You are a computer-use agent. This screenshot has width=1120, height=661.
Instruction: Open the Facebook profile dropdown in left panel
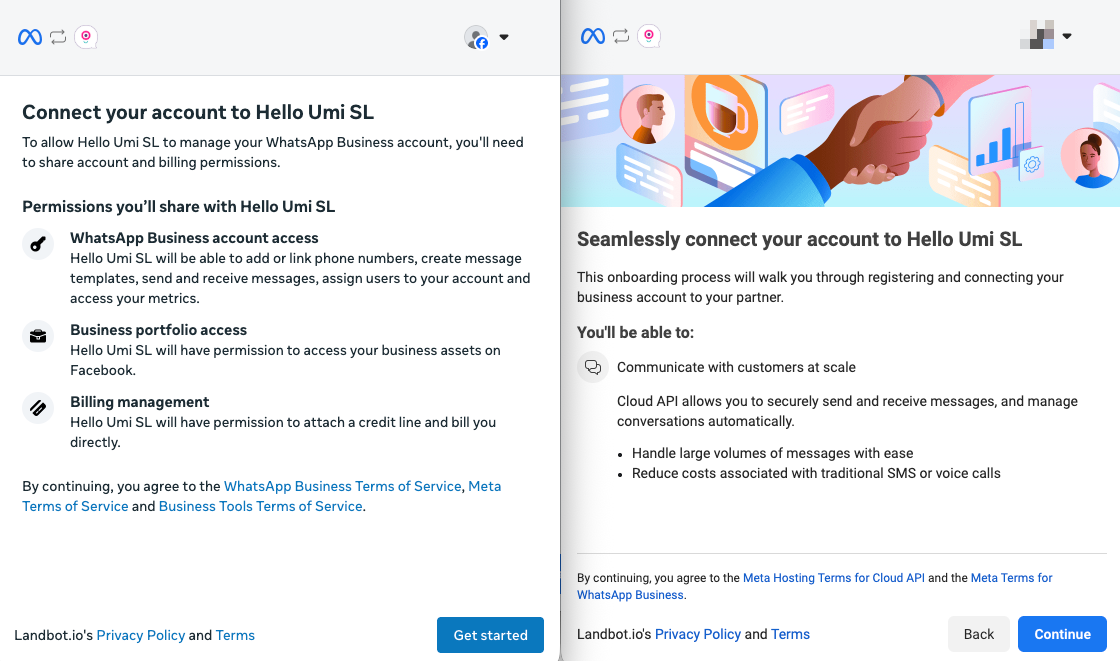tap(487, 38)
